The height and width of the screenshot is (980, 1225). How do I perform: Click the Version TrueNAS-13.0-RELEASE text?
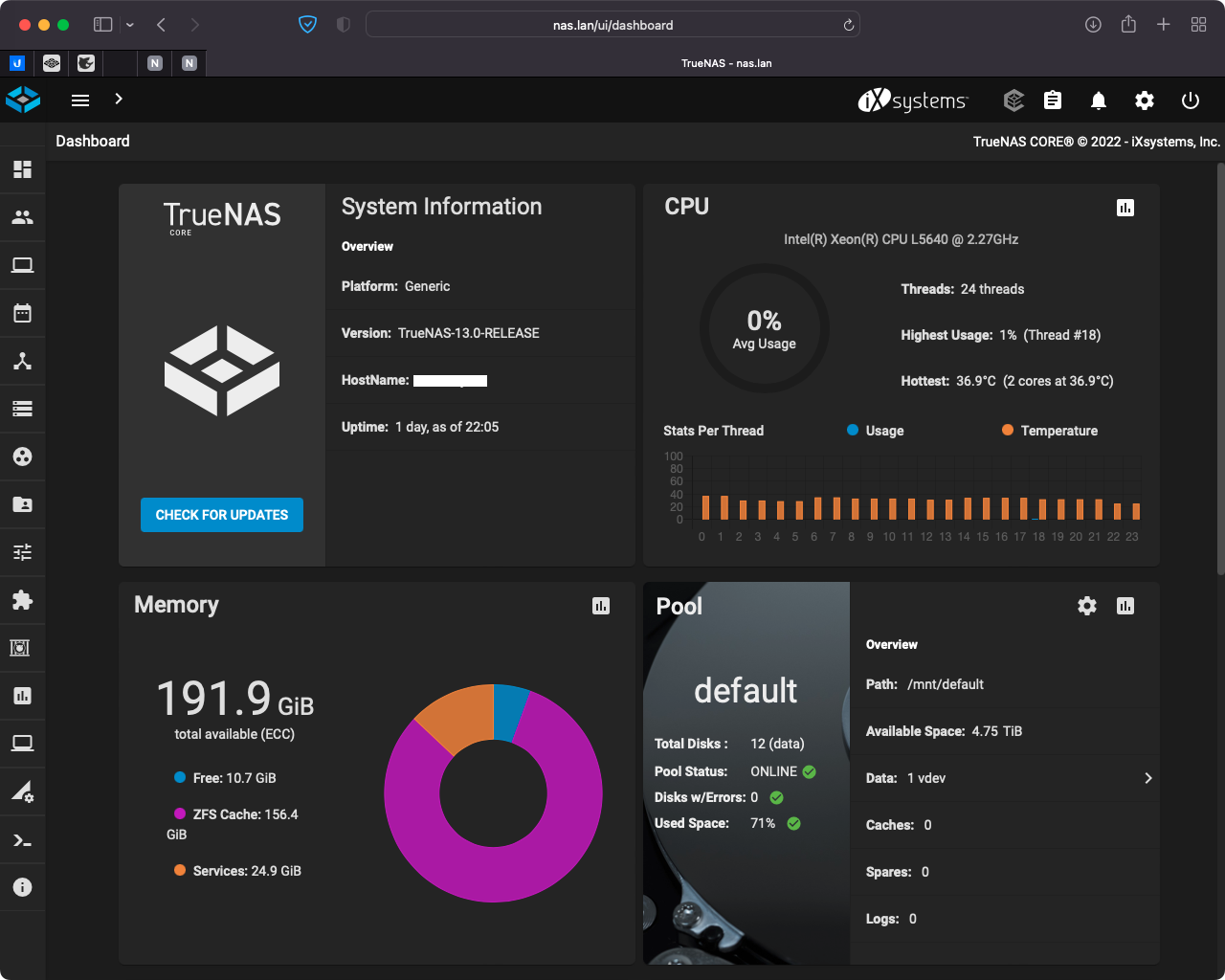(440, 333)
